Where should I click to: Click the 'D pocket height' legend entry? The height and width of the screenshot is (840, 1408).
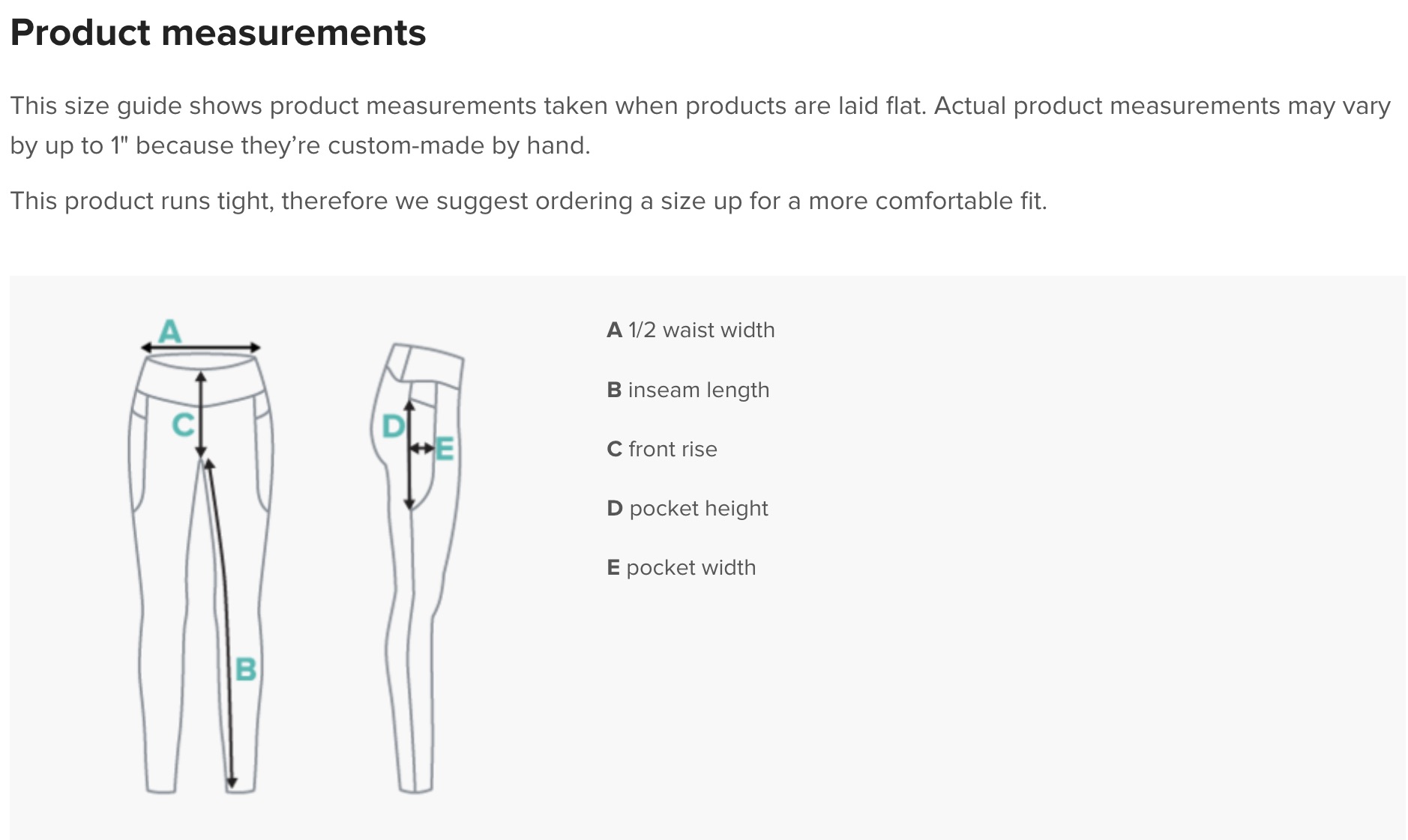tap(687, 508)
